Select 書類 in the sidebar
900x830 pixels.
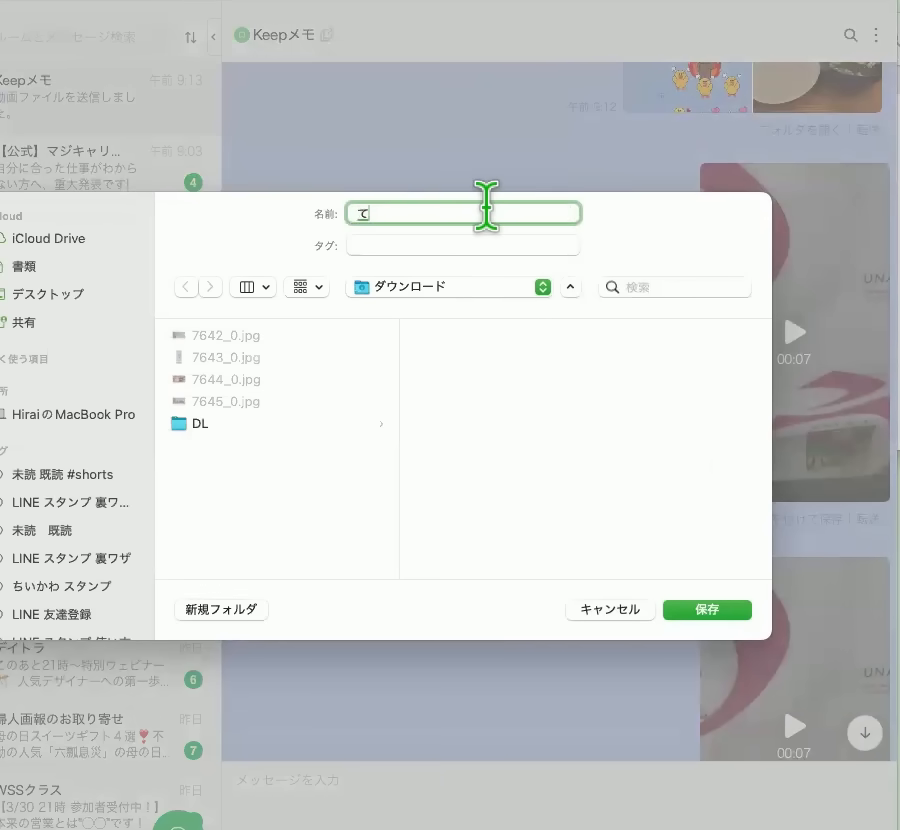tap(24, 266)
